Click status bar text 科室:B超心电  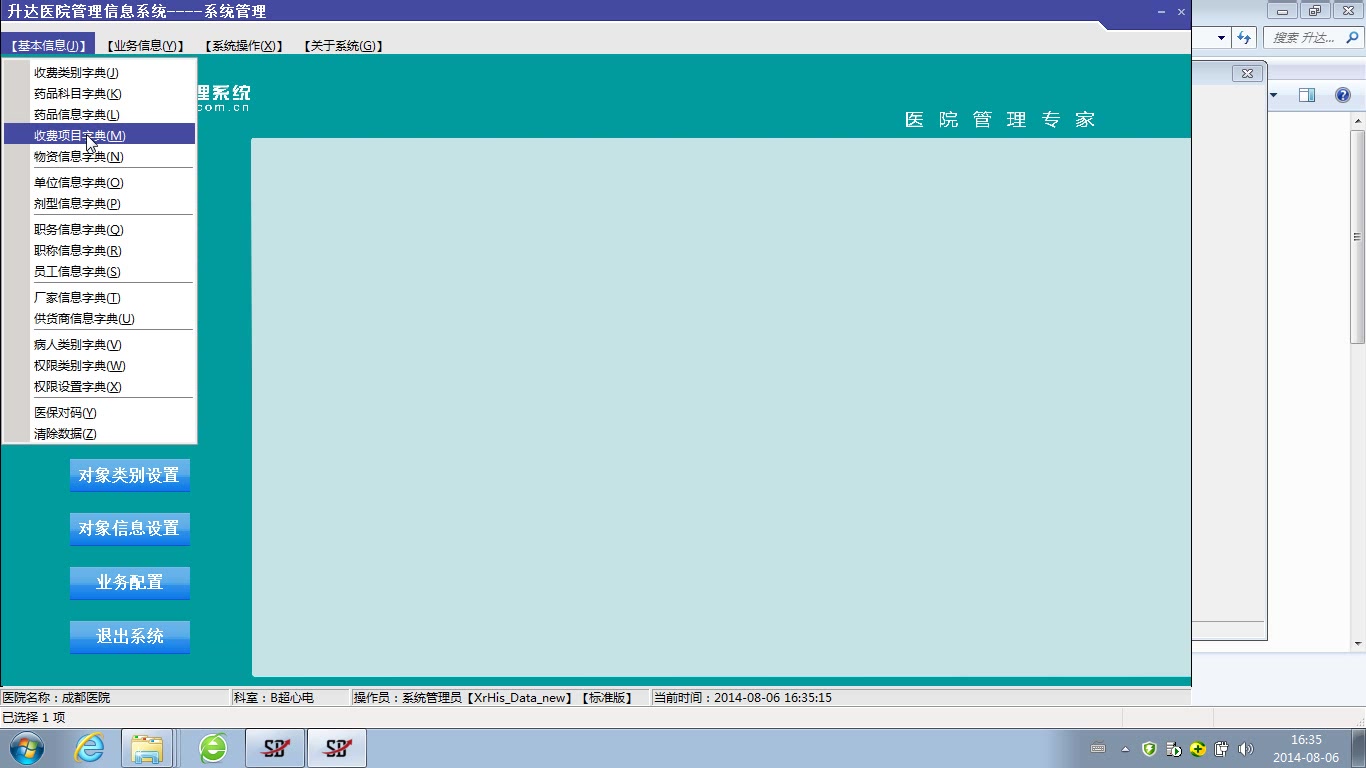click(x=274, y=697)
